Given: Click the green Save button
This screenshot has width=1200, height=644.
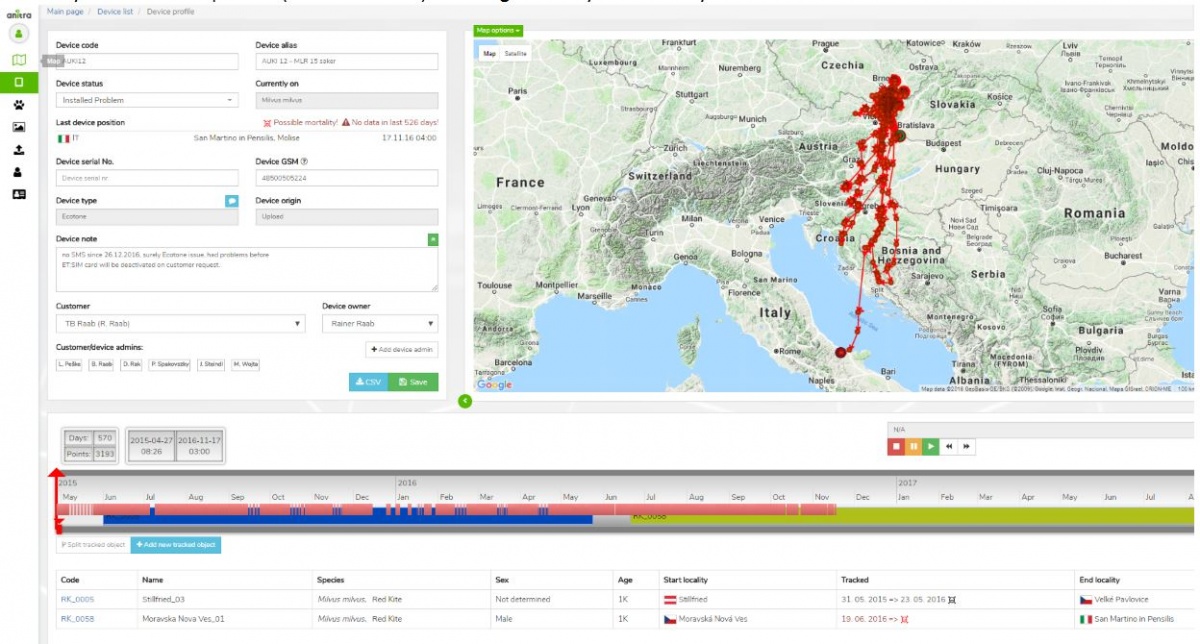Looking at the screenshot, I should 412,382.
